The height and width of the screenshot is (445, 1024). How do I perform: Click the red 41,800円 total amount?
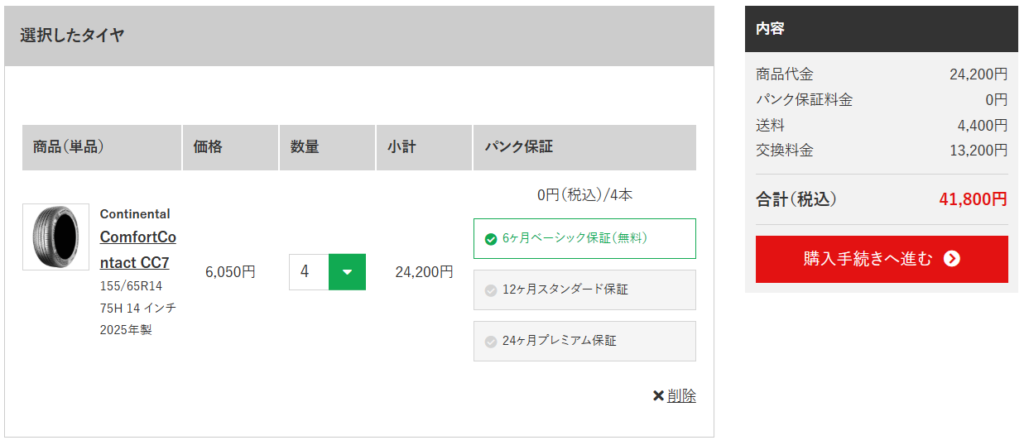point(973,199)
